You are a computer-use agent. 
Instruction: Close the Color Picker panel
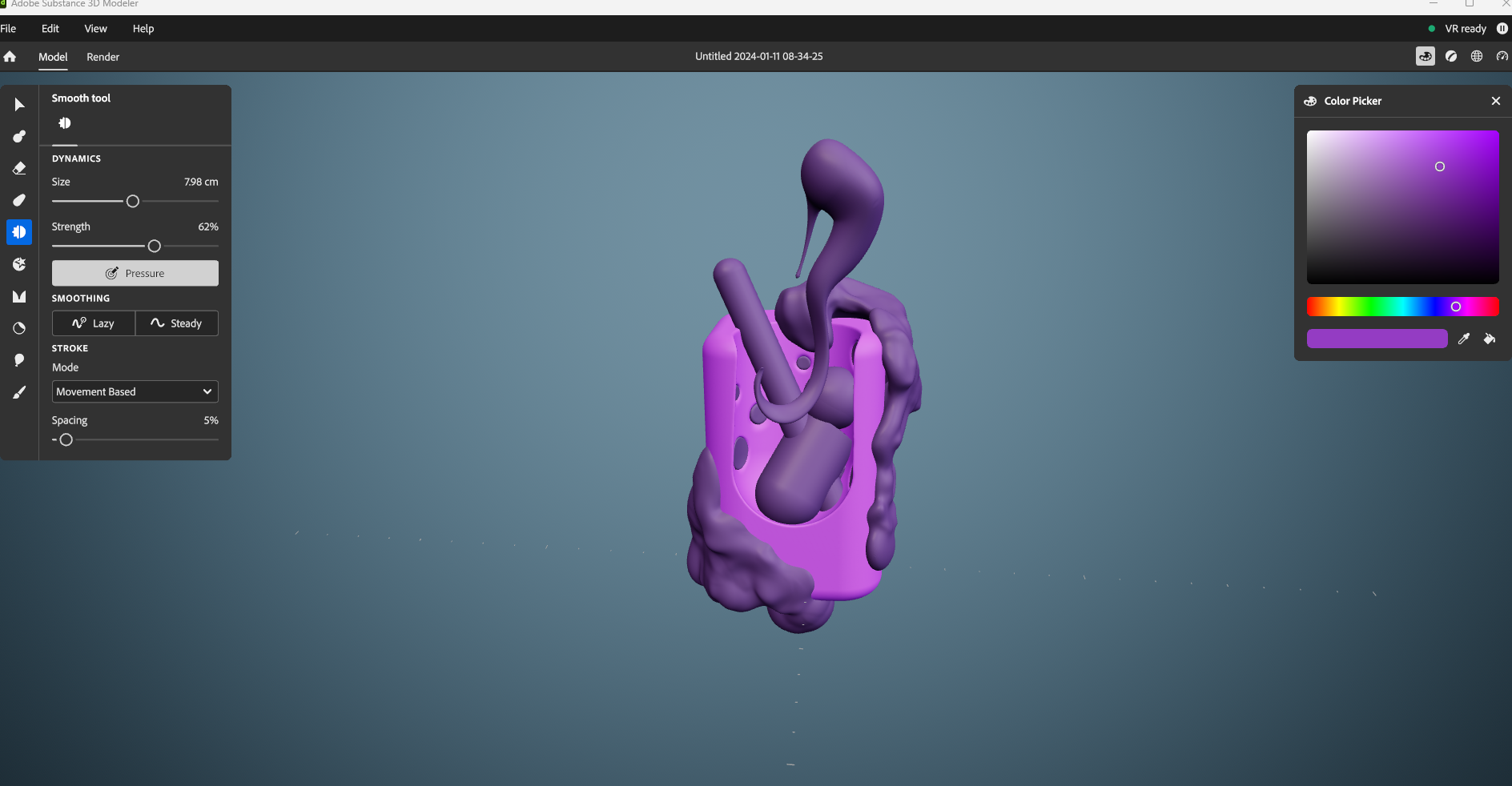coord(1496,101)
